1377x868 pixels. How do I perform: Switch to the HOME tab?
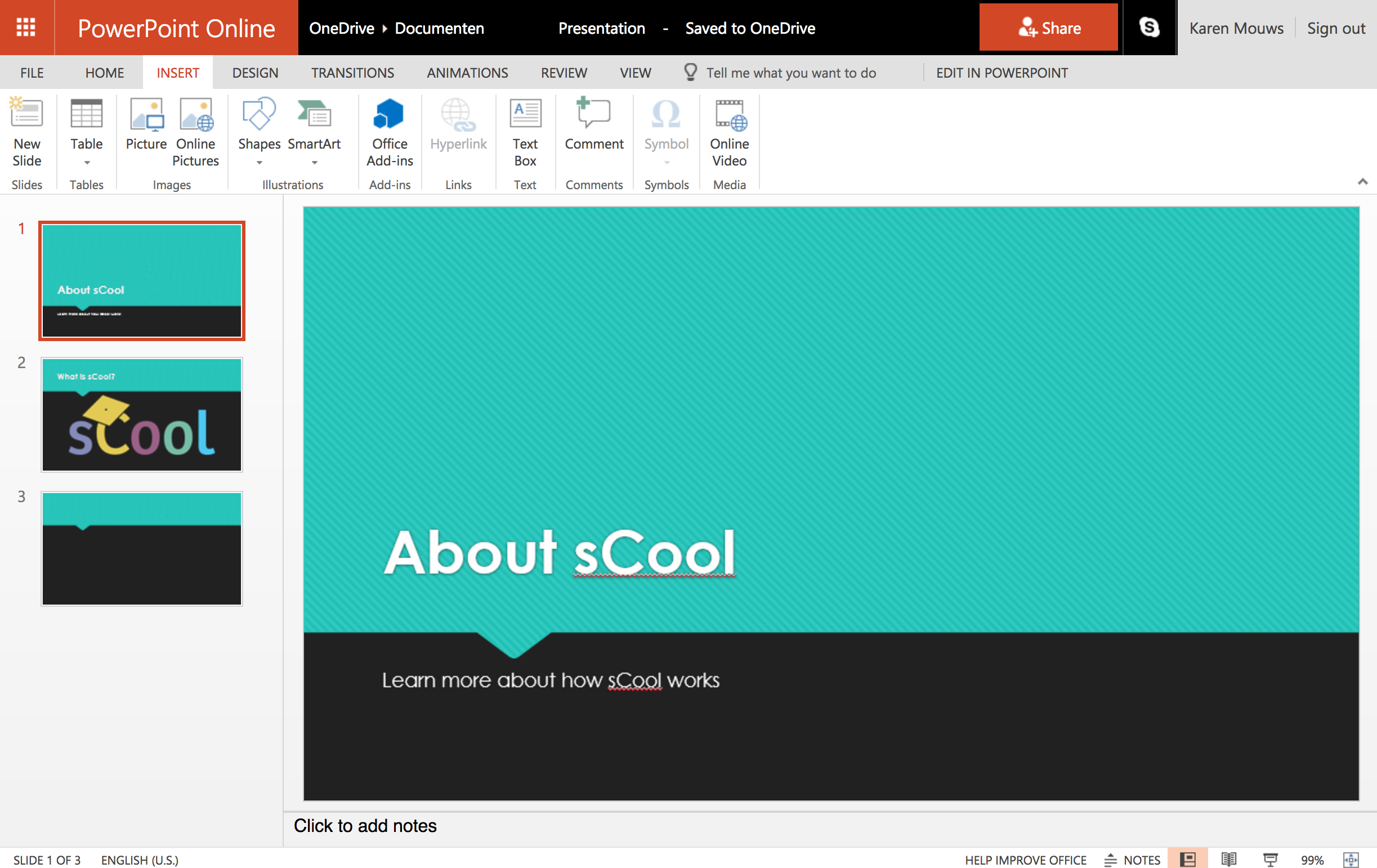pyautogui.click(x=105, y=73)
